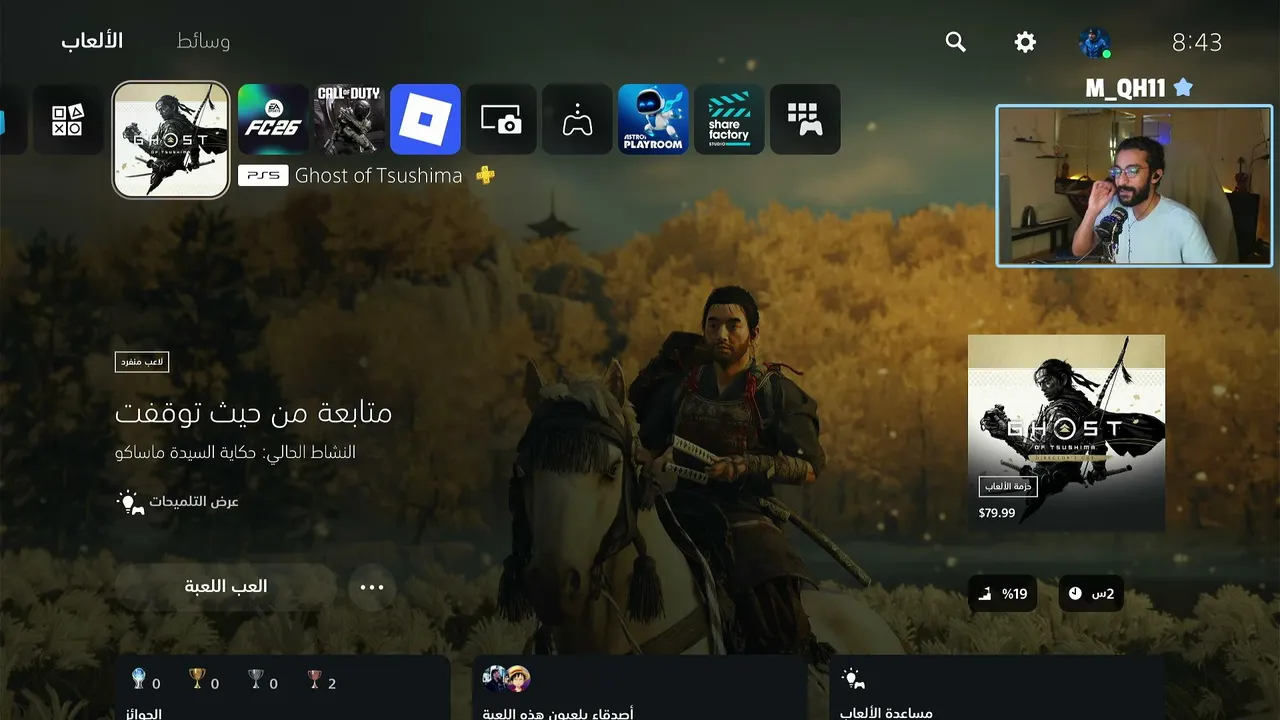Open the Media Gallery camera tile
The height and width of the screenshot is (720, 1280).
click(501, 120)
